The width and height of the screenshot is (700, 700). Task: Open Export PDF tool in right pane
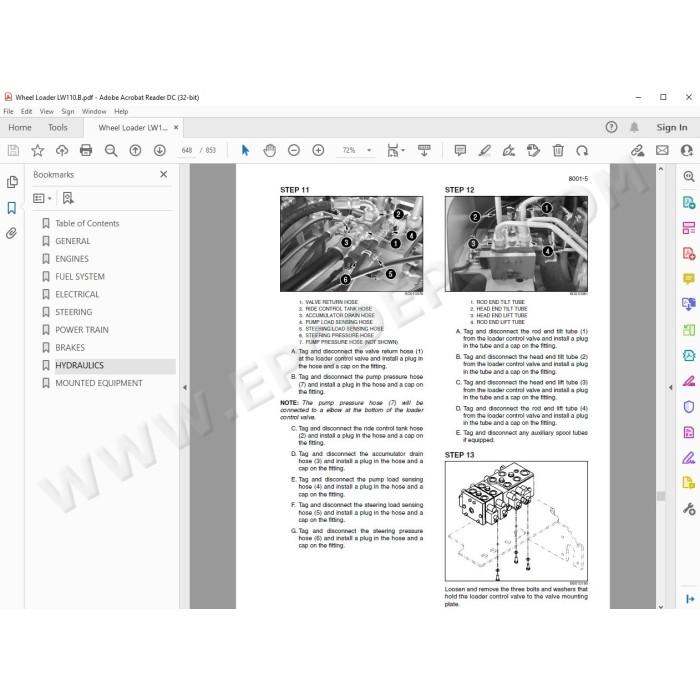pyautogui.click(x=689, y=202)
